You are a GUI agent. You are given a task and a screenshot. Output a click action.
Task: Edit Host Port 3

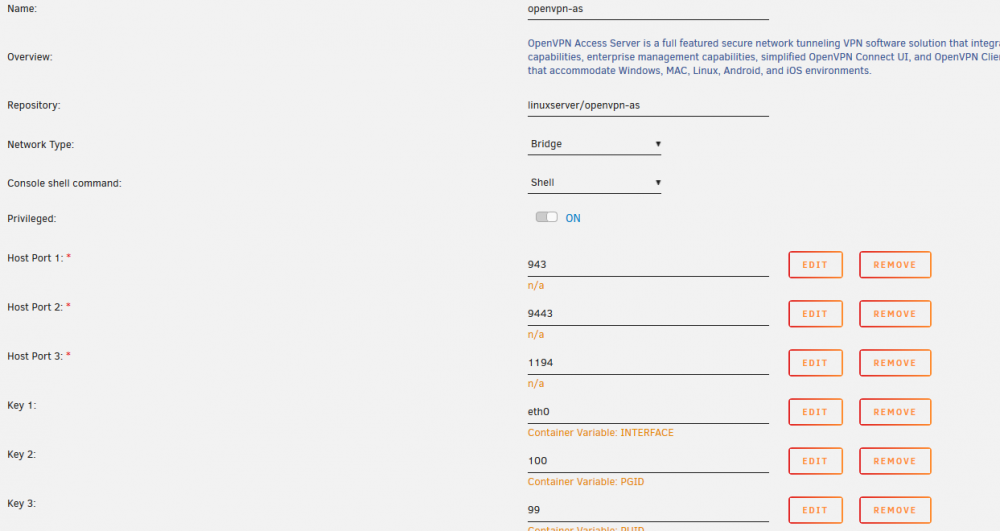pos(815,363)
